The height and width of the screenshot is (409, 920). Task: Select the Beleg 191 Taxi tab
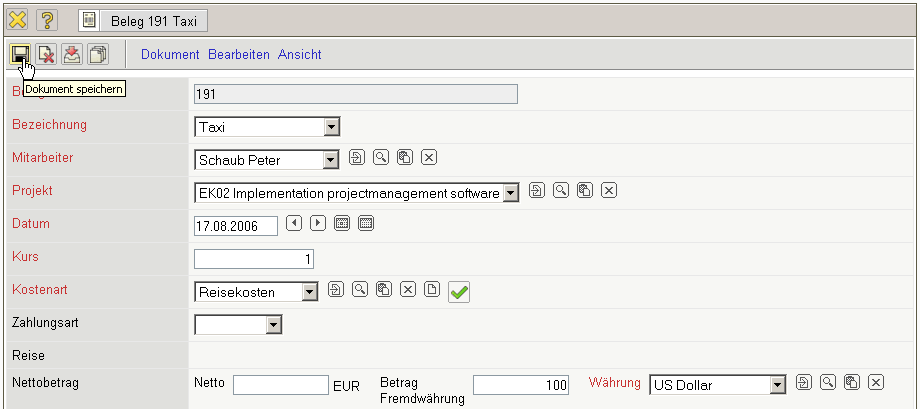[144, 19]
